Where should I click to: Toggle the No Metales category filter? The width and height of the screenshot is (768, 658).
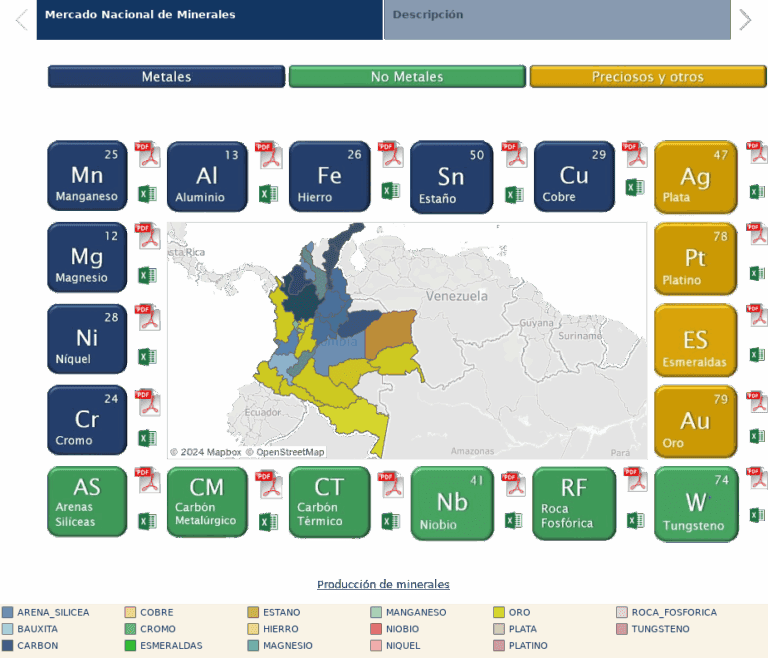[406, 77]
